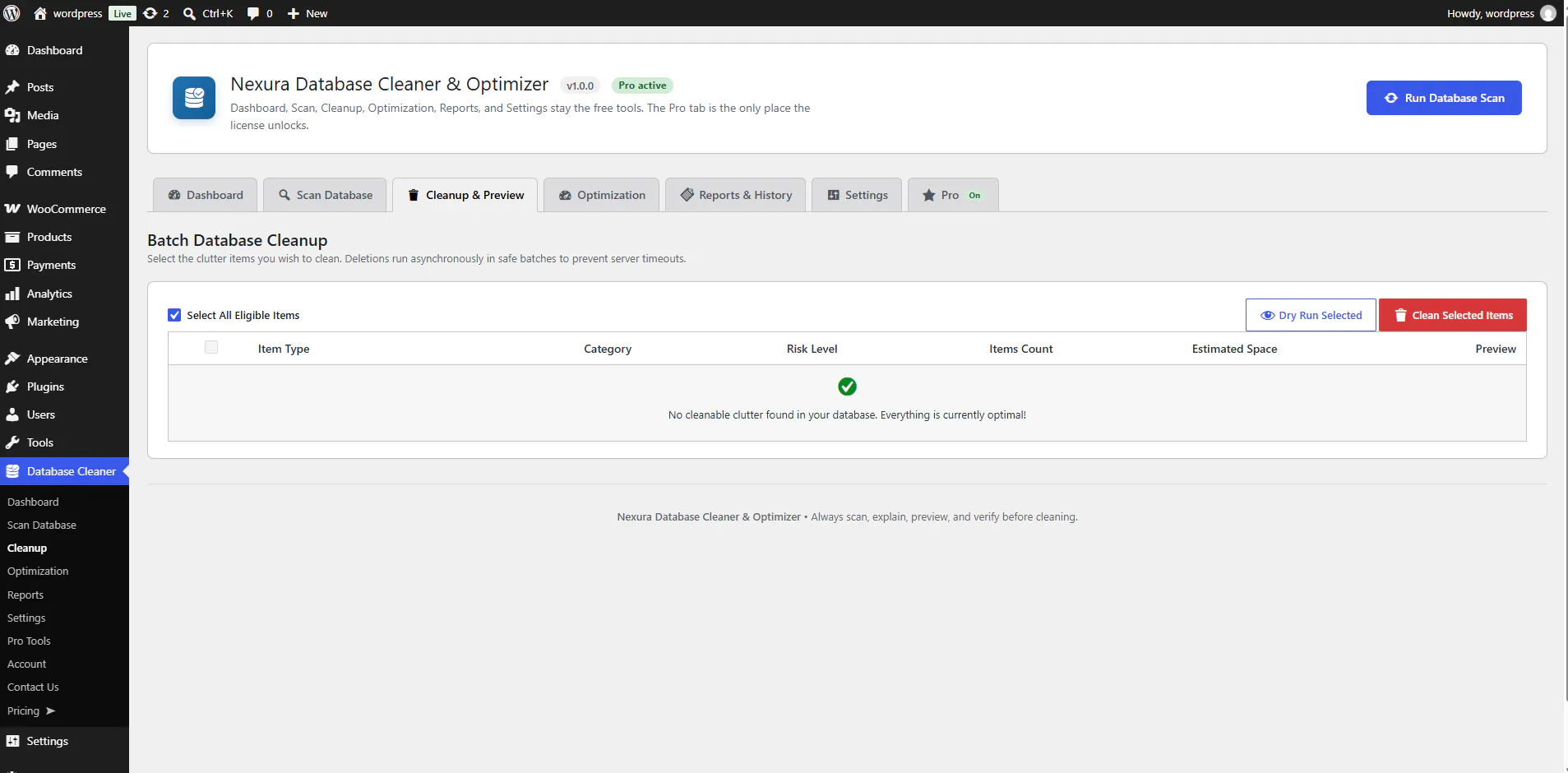Open Contact Us submenu link
Screen dimensions: 1568x773
pyautogui.click(x=33, y=687)
